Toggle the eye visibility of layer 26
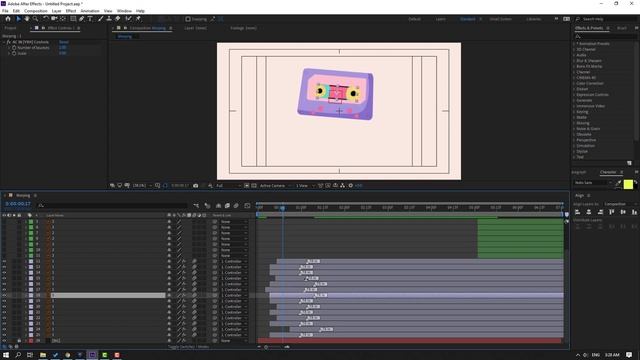 (x=4, y=340)
